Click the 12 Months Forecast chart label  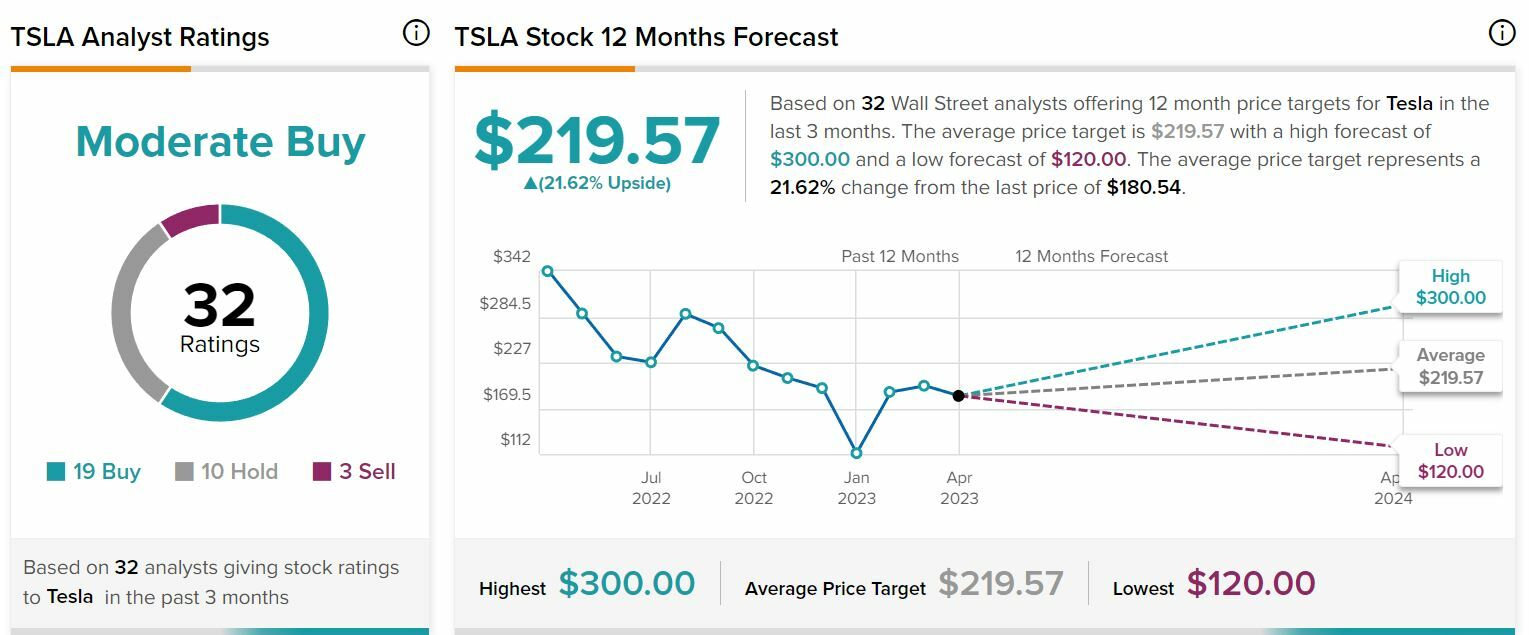tap(1091, 256)
